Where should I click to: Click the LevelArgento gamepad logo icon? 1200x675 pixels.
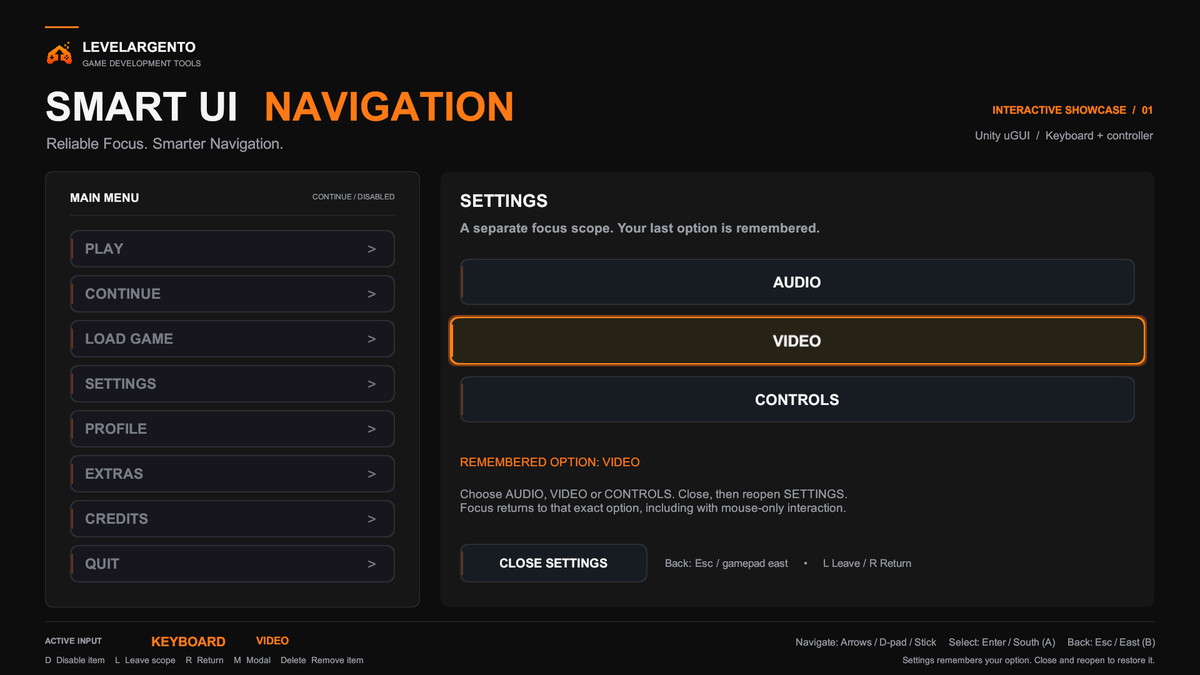[59, 54]
